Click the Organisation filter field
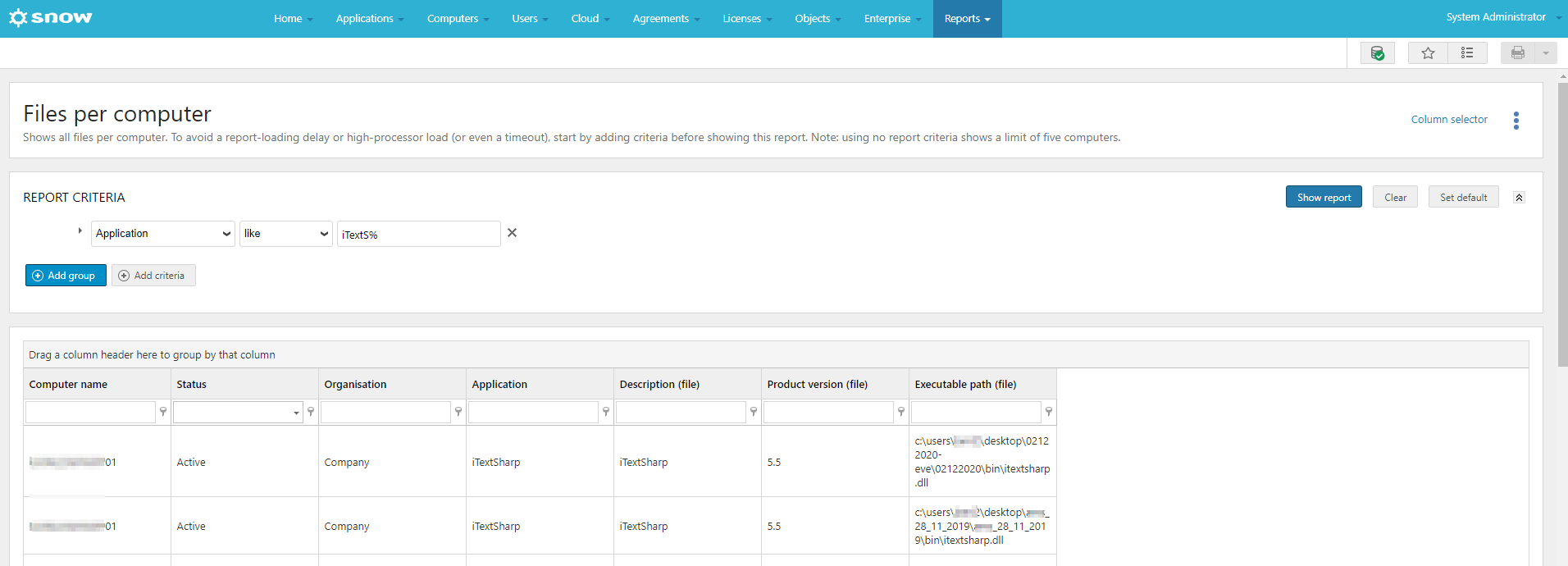This screenshot has height=566, width=1568. tap(385, 412)
